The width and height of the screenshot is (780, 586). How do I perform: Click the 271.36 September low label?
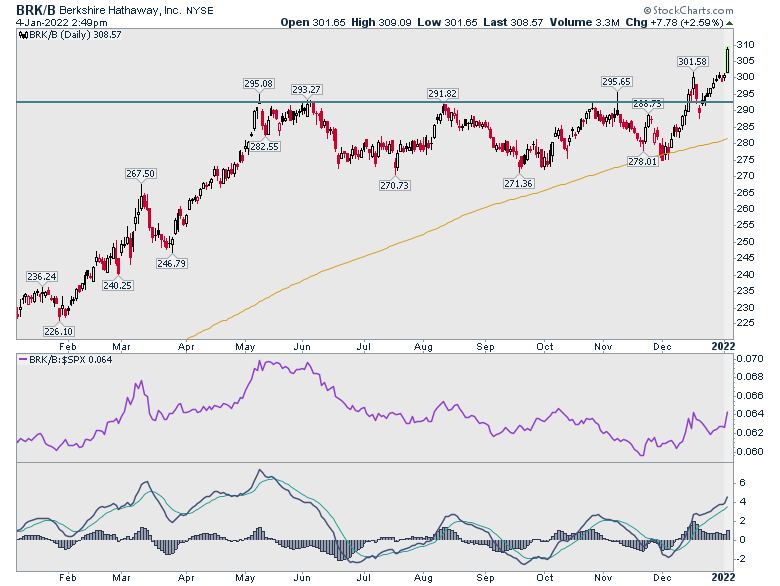(x=518, y=184)
